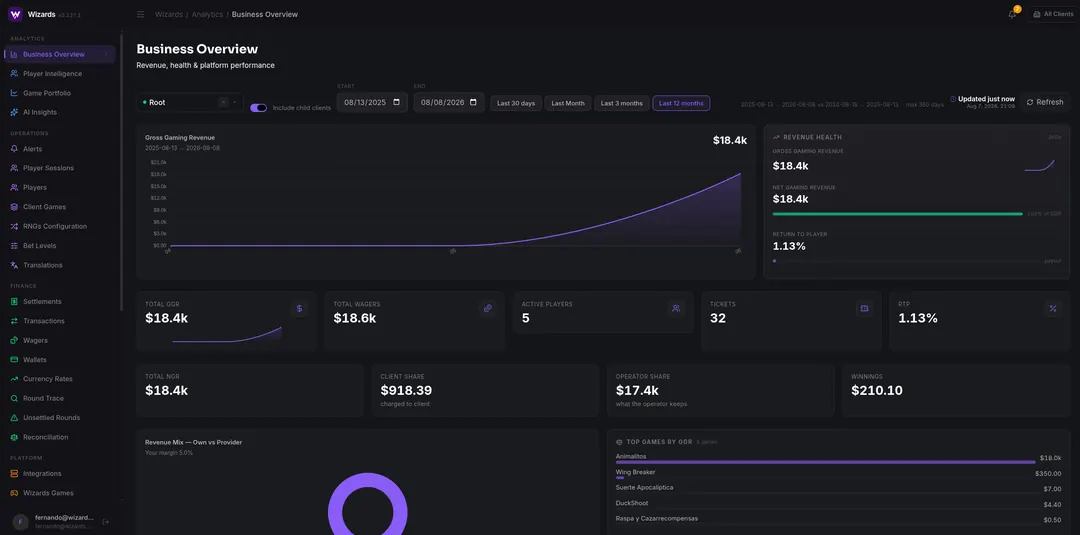This screenshot has width=1080, height=535.
Task: Click the end date input field
Action: 448,103
